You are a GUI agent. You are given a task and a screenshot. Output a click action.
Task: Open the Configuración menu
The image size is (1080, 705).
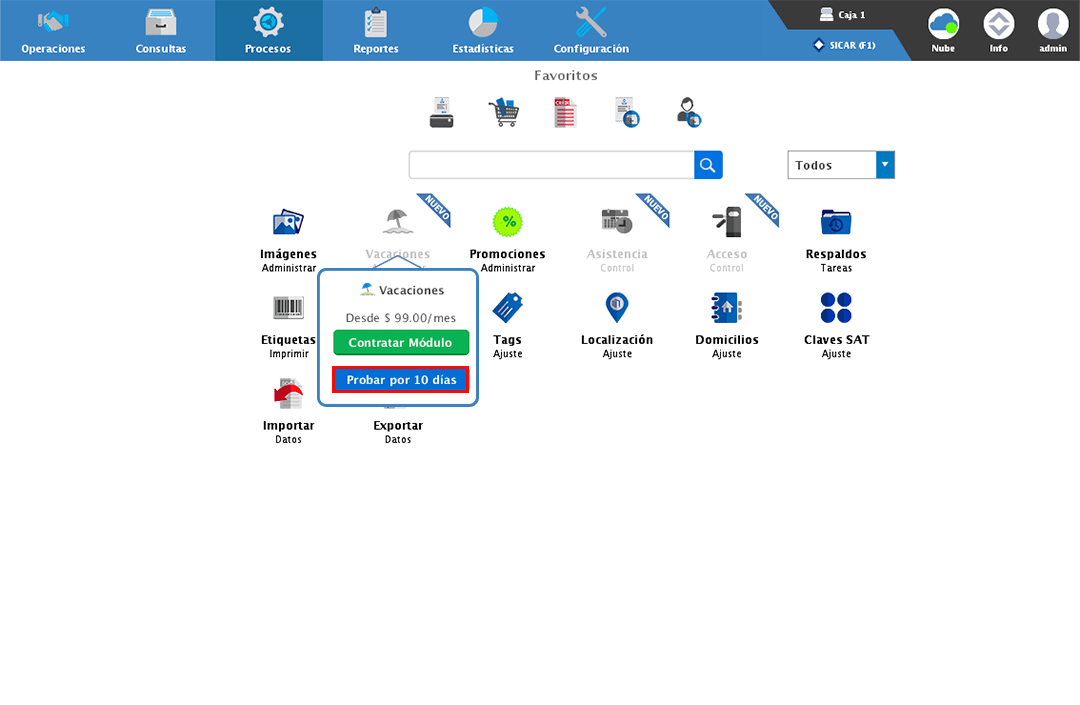tap(590, 29)
